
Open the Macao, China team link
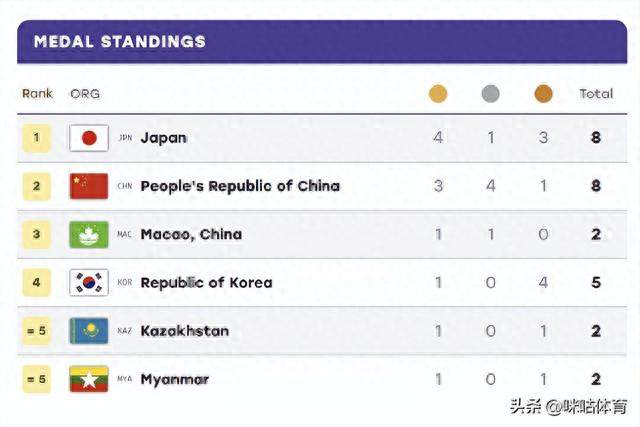click(191, 234)
